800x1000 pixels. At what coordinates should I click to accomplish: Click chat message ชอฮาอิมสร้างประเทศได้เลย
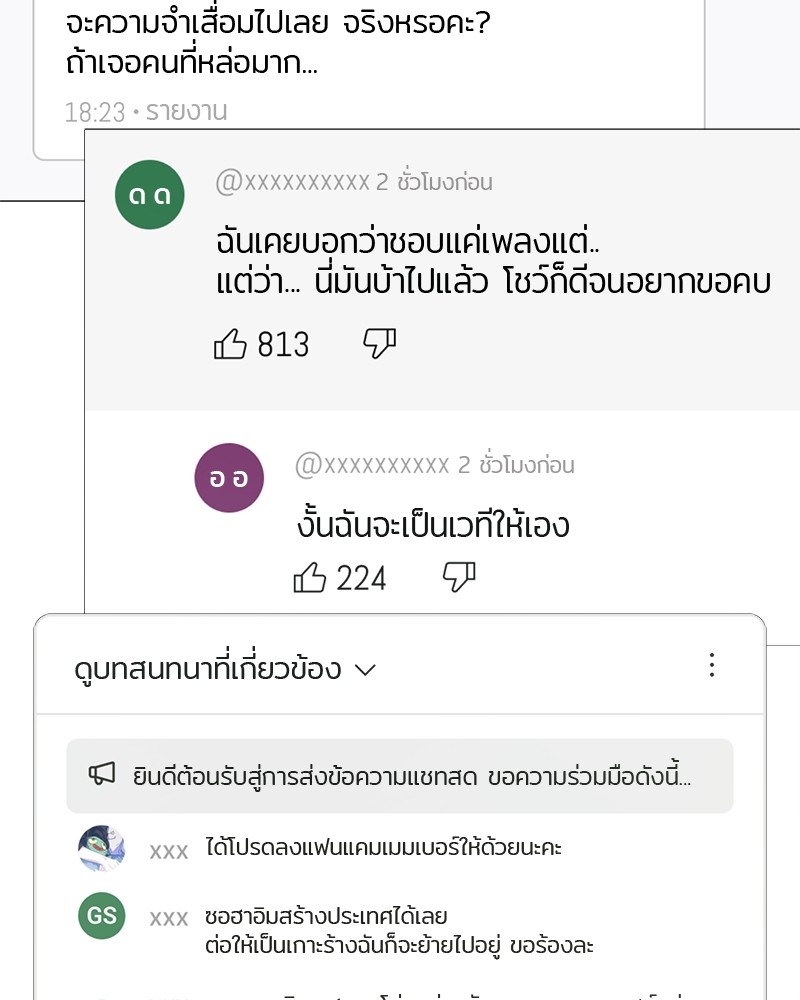point(326,916)
